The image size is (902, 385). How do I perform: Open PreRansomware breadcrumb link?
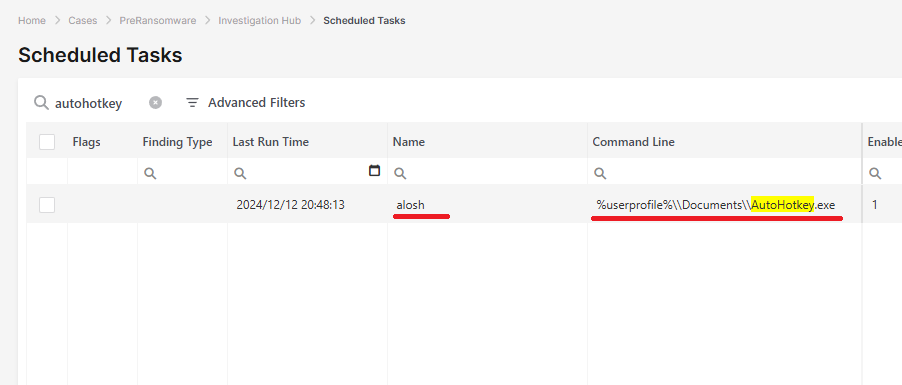click(158, 21)
